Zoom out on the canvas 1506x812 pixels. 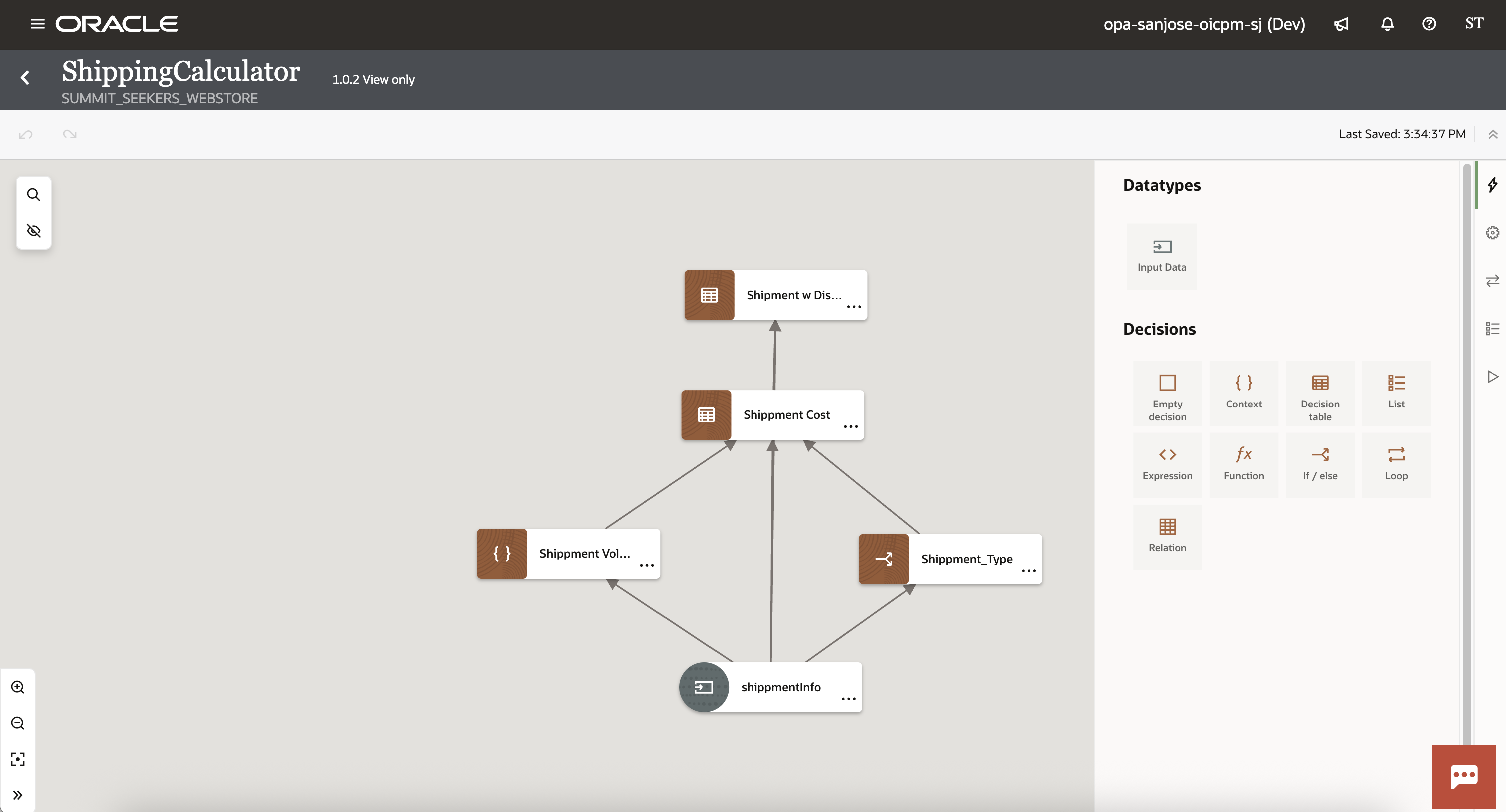coord(18,723)
